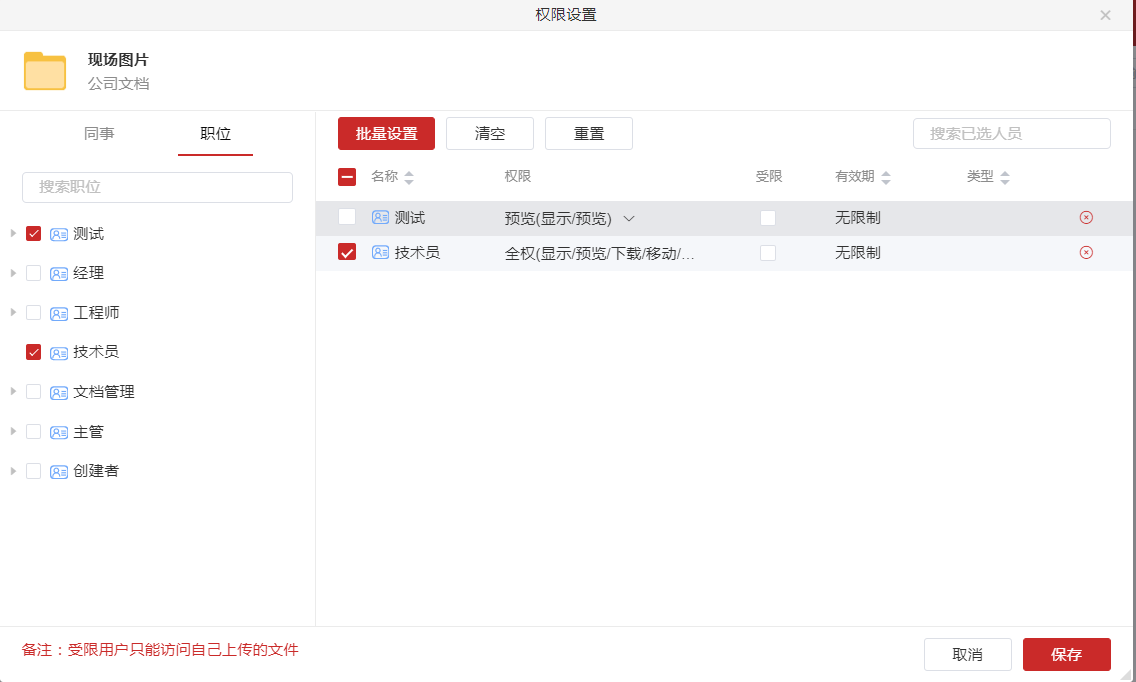
Task: Click the yellow folder icon for 现场图片
Action: pos(44,70)
